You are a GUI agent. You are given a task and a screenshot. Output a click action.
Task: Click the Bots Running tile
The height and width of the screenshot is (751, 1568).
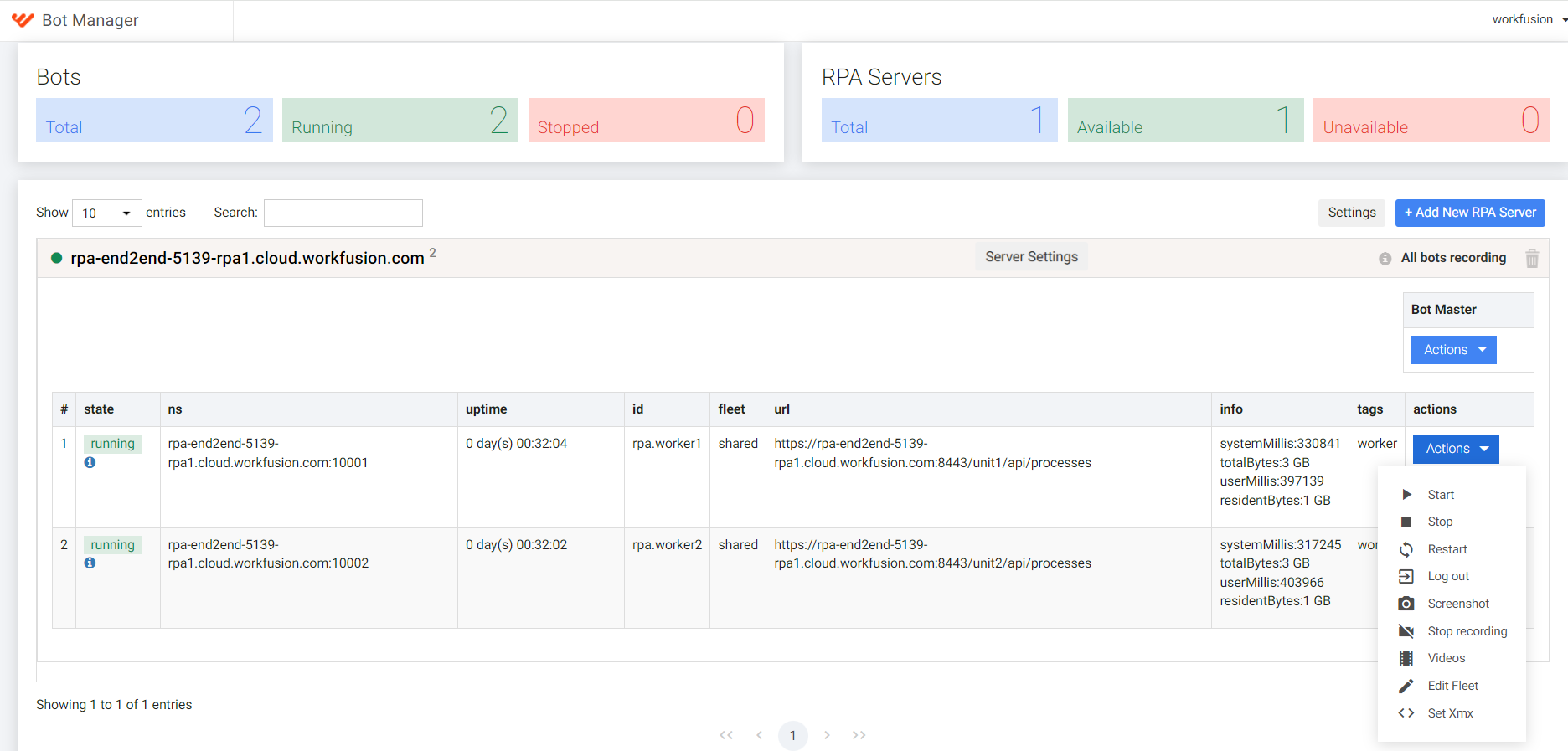click(400, 120)
